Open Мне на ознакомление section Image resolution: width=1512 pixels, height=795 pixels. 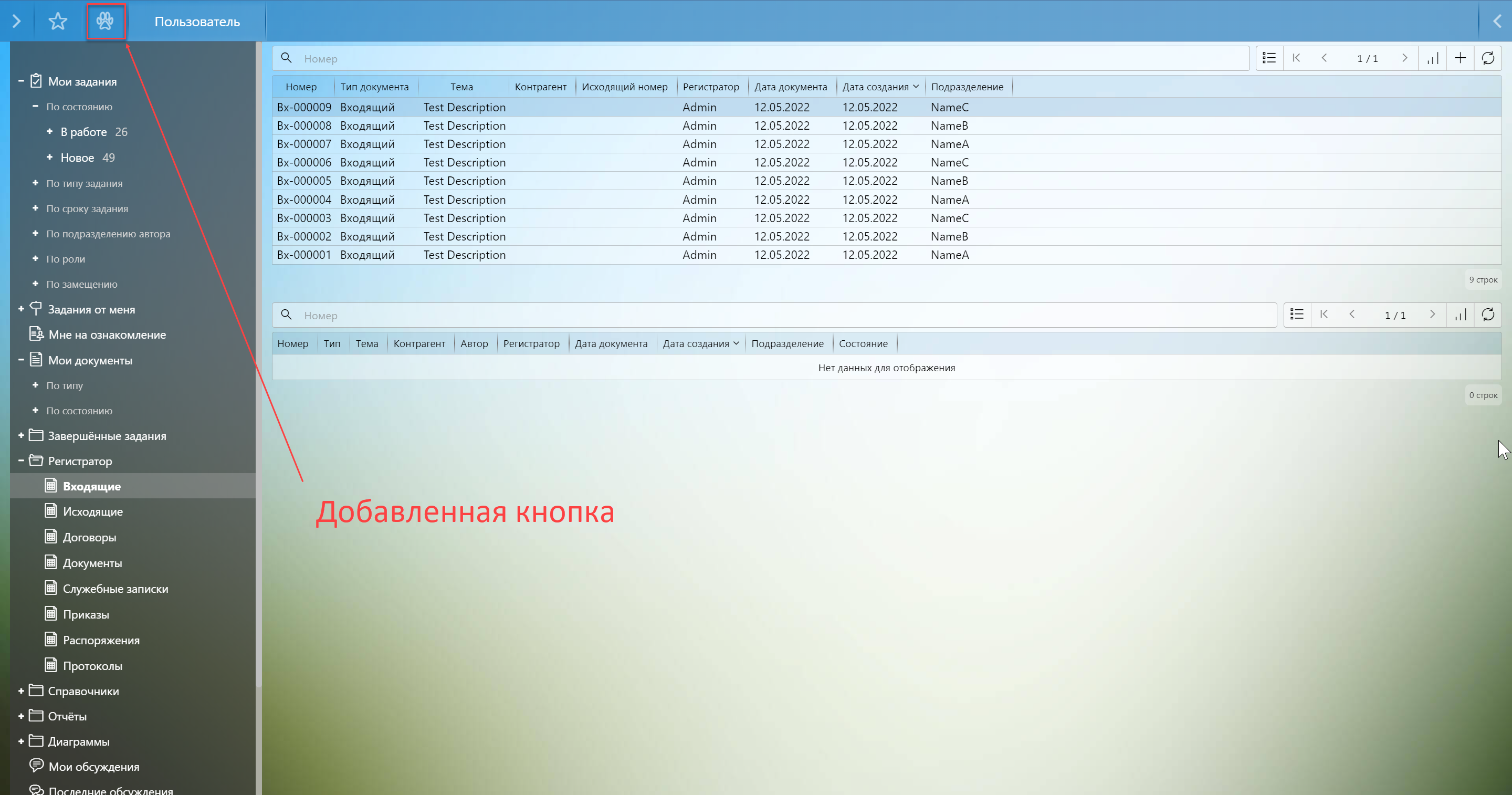107,334
